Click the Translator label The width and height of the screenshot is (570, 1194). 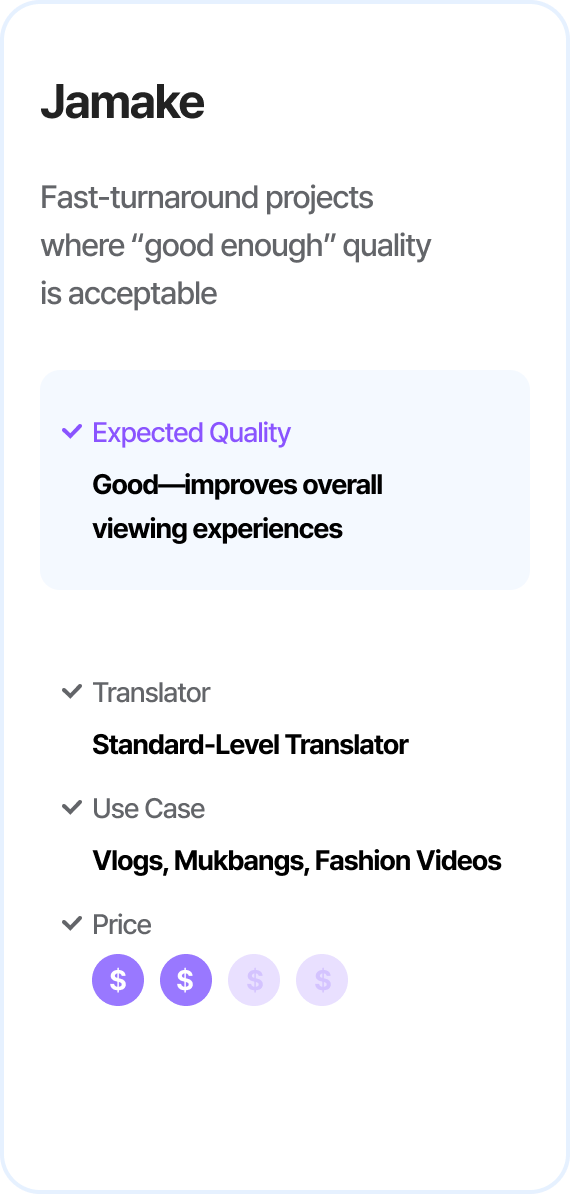click(151, 693)
